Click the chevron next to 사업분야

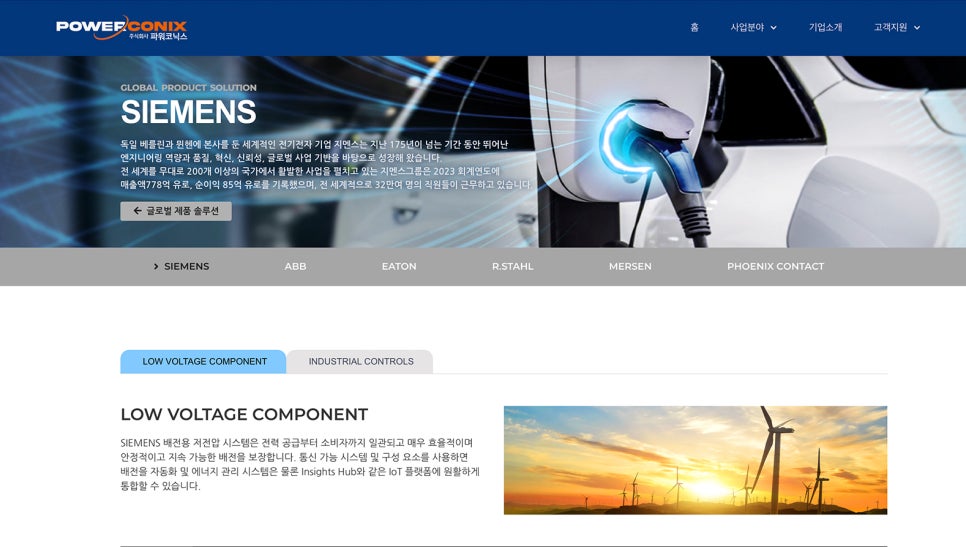point(773,28)
